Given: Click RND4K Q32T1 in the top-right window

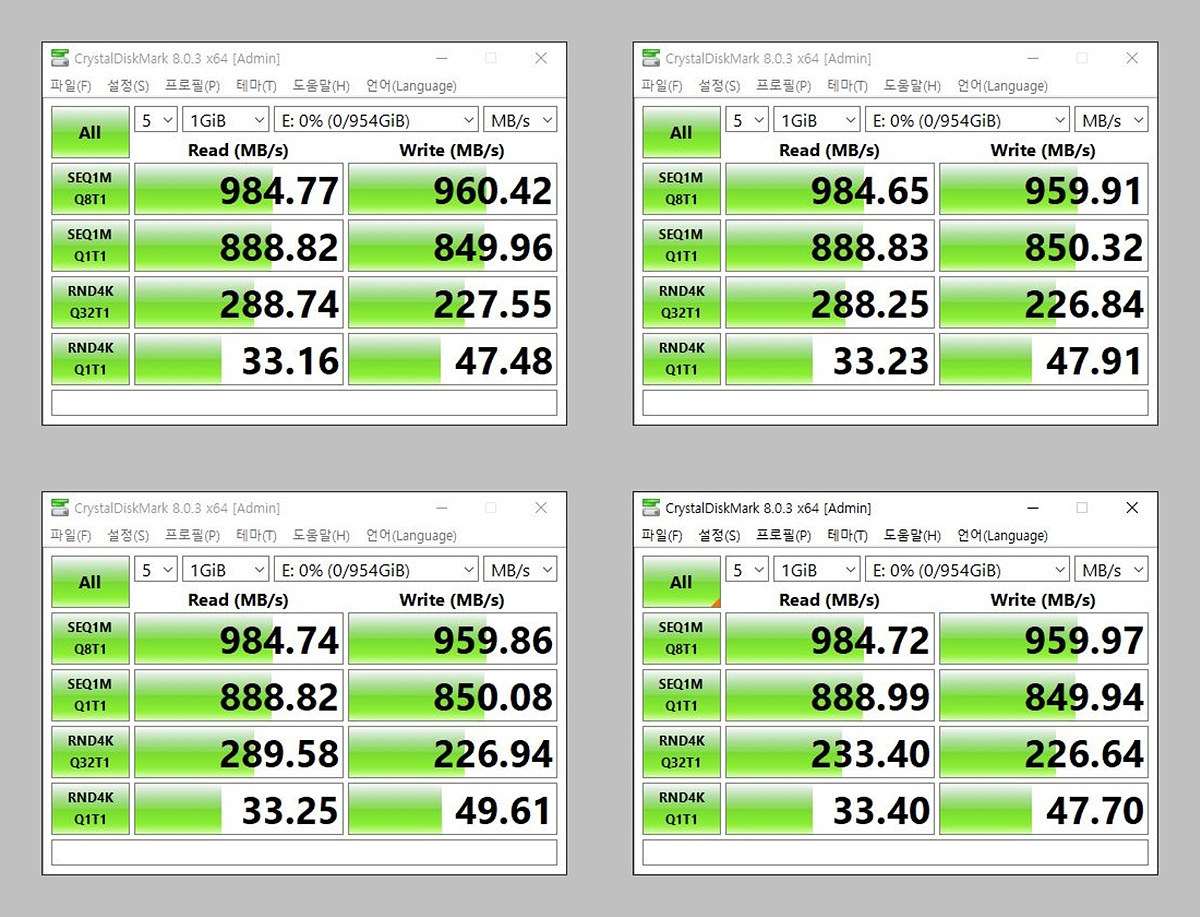Looking at the screenshot, I should click(681, 303).
